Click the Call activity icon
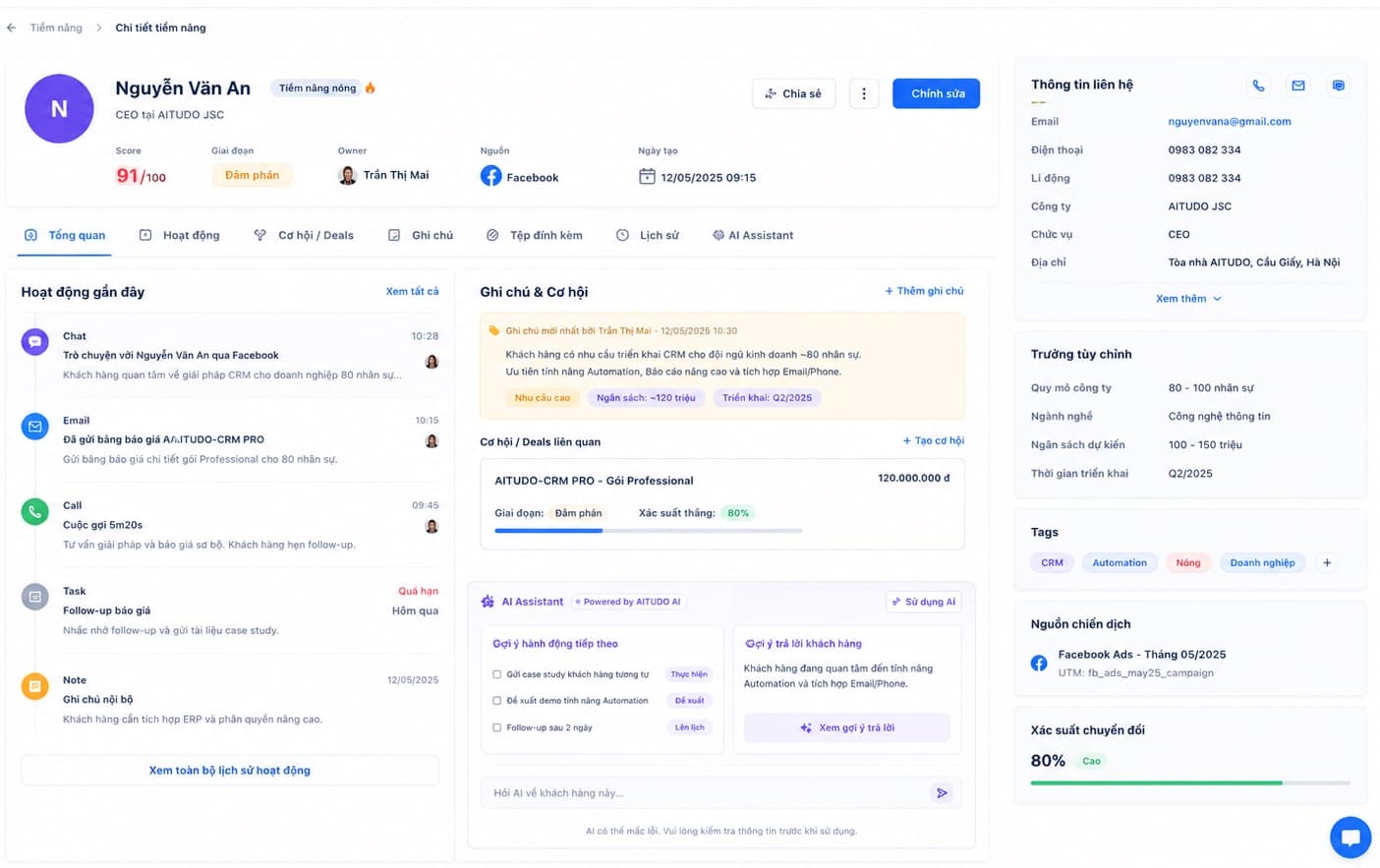This screenshot has height=868, width=1380. (x=35, y=511)
